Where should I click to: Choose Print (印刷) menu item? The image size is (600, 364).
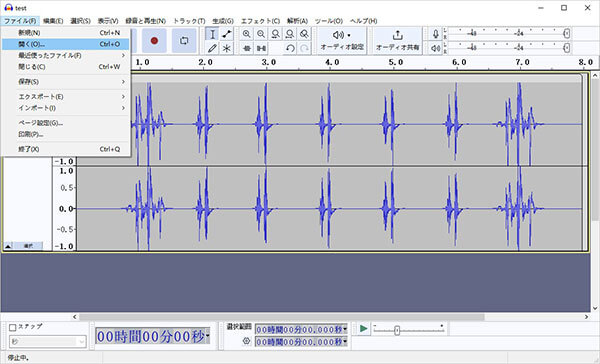[65, 134]
